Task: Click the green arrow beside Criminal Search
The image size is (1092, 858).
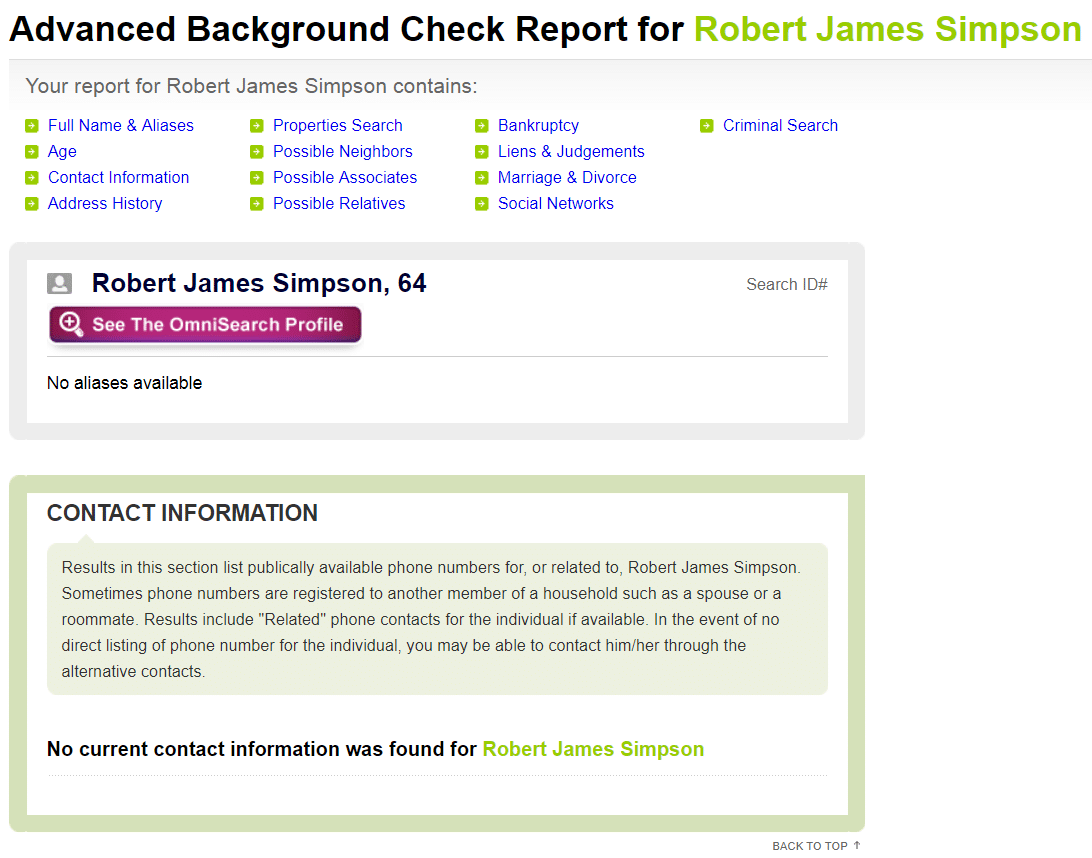Action: pyautogui.click(x=707, y=125)
